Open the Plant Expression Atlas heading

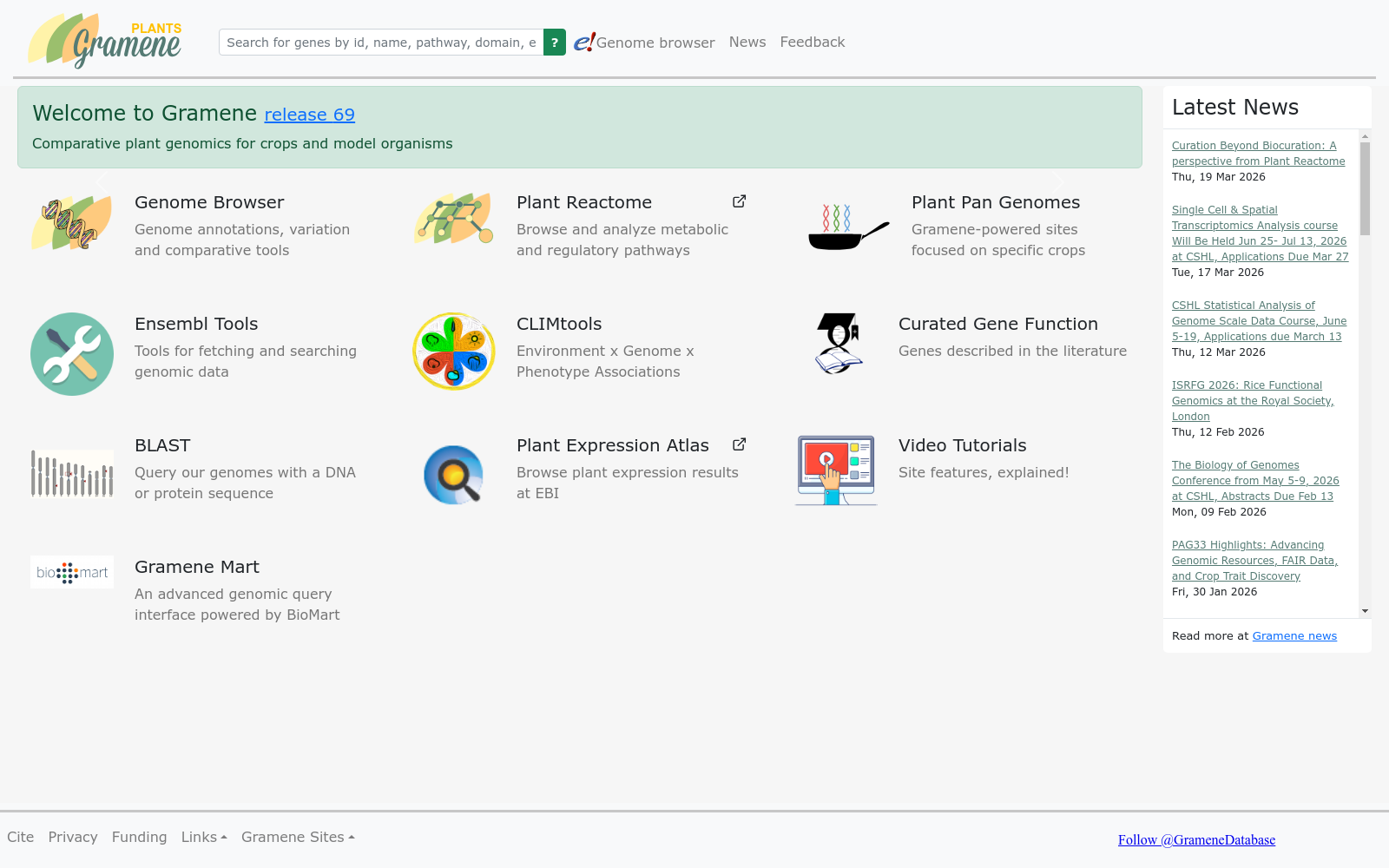pos(613,445)
